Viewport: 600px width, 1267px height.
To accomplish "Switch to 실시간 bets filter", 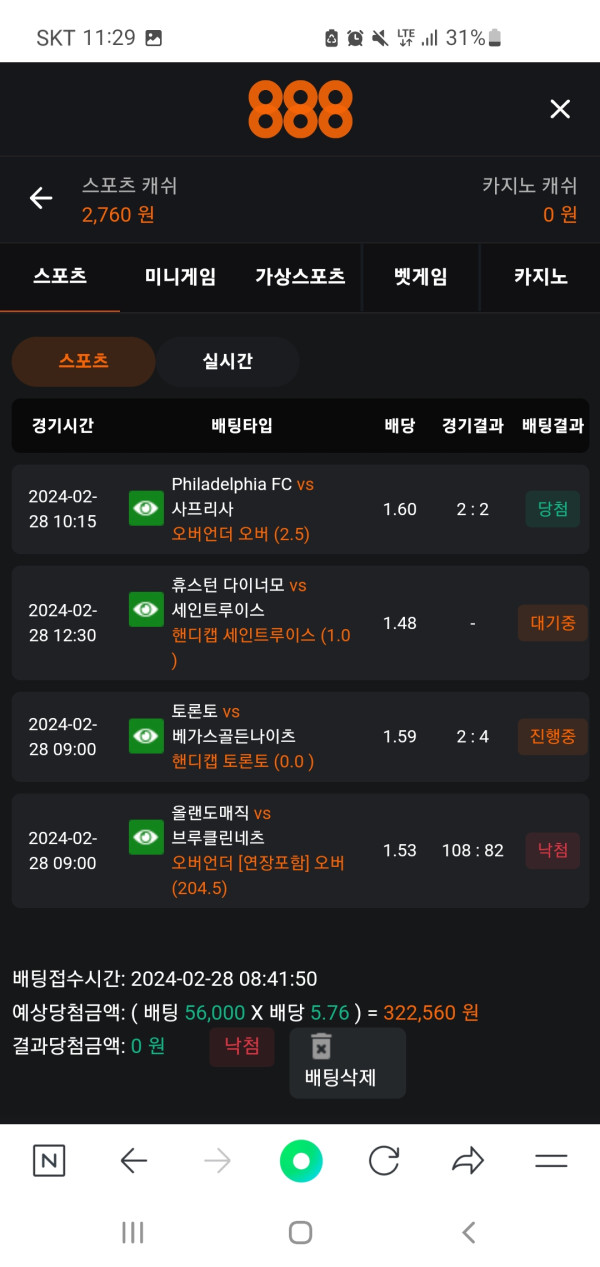I will 227,361.
